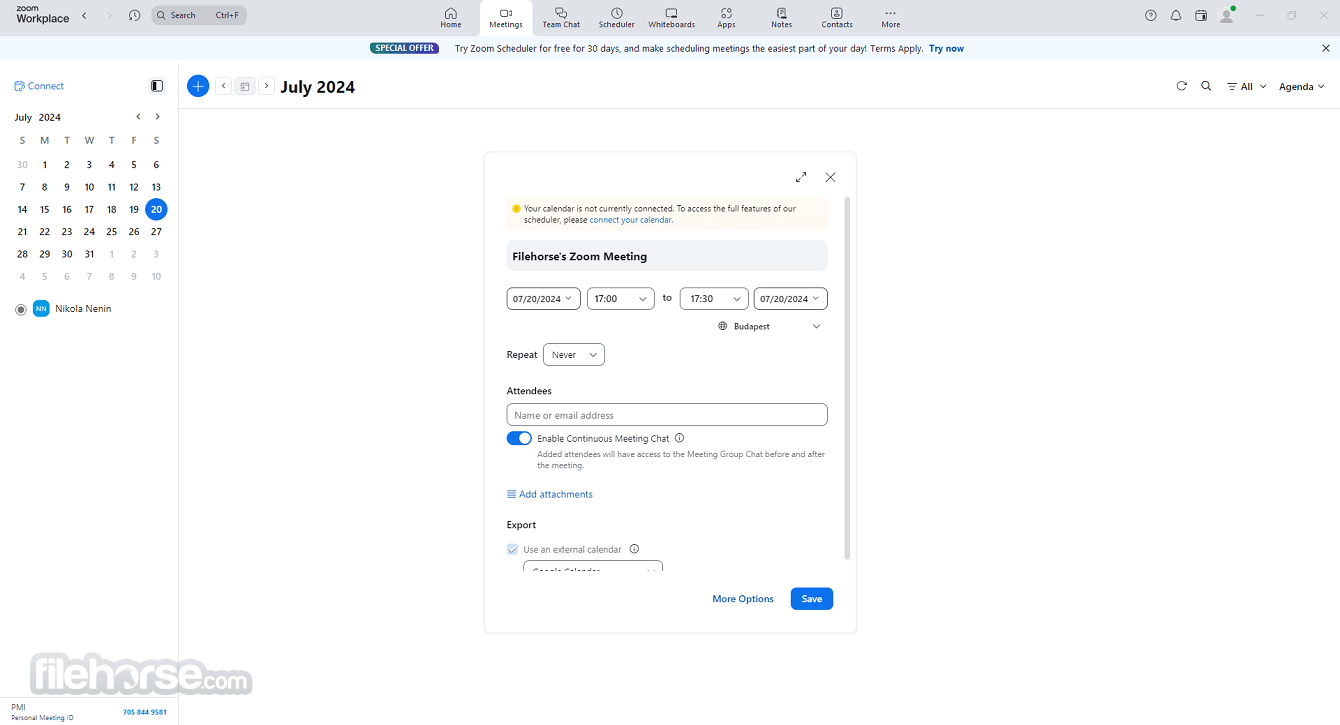
Task: Dismiss the special offer banner
Action: tap(1326, 48)
